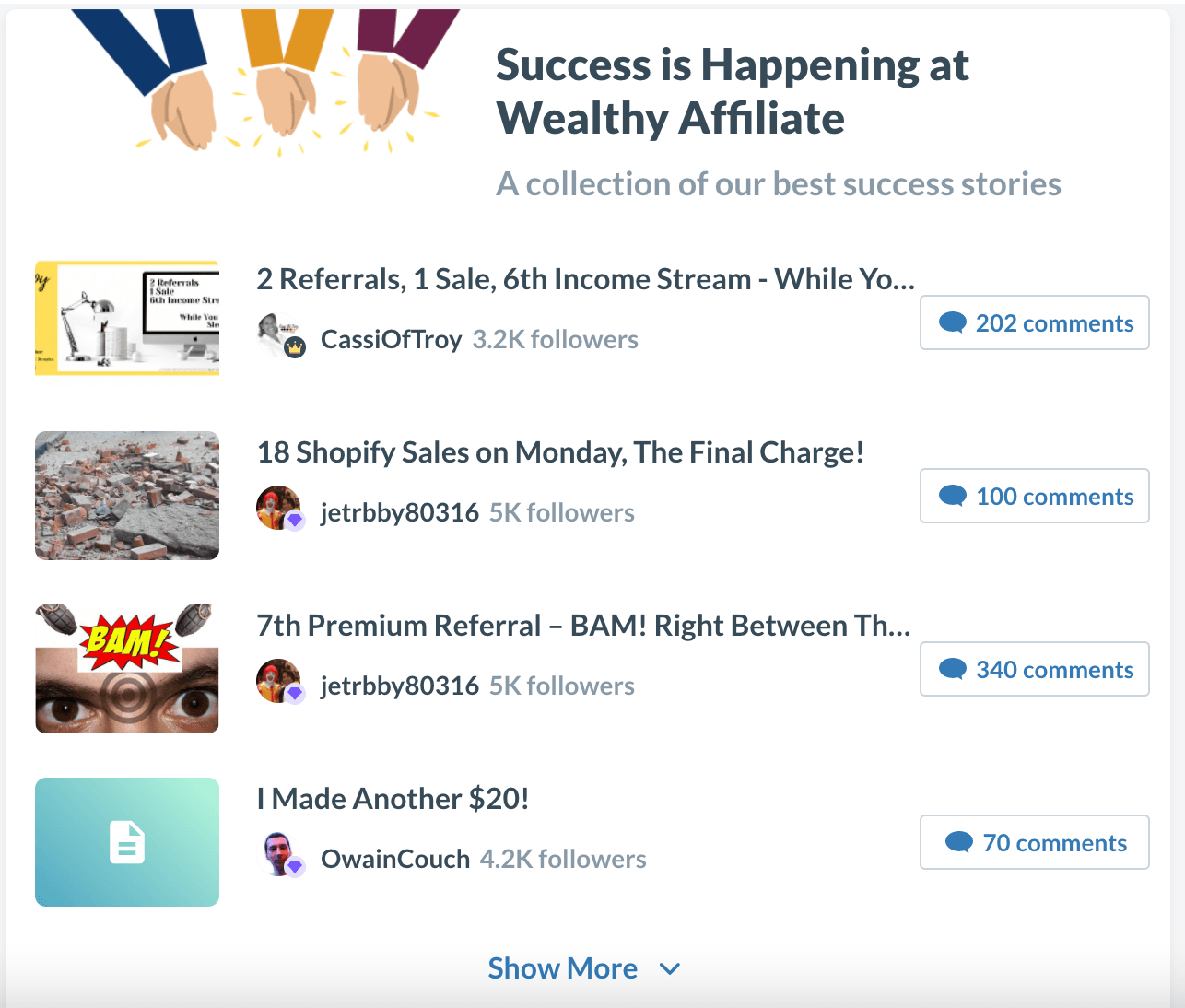The height and width of the screenshot is (1008, 1185).
Task: Click jetrbby80316's avatar beside the BAM post
Action: pos(278,682)
